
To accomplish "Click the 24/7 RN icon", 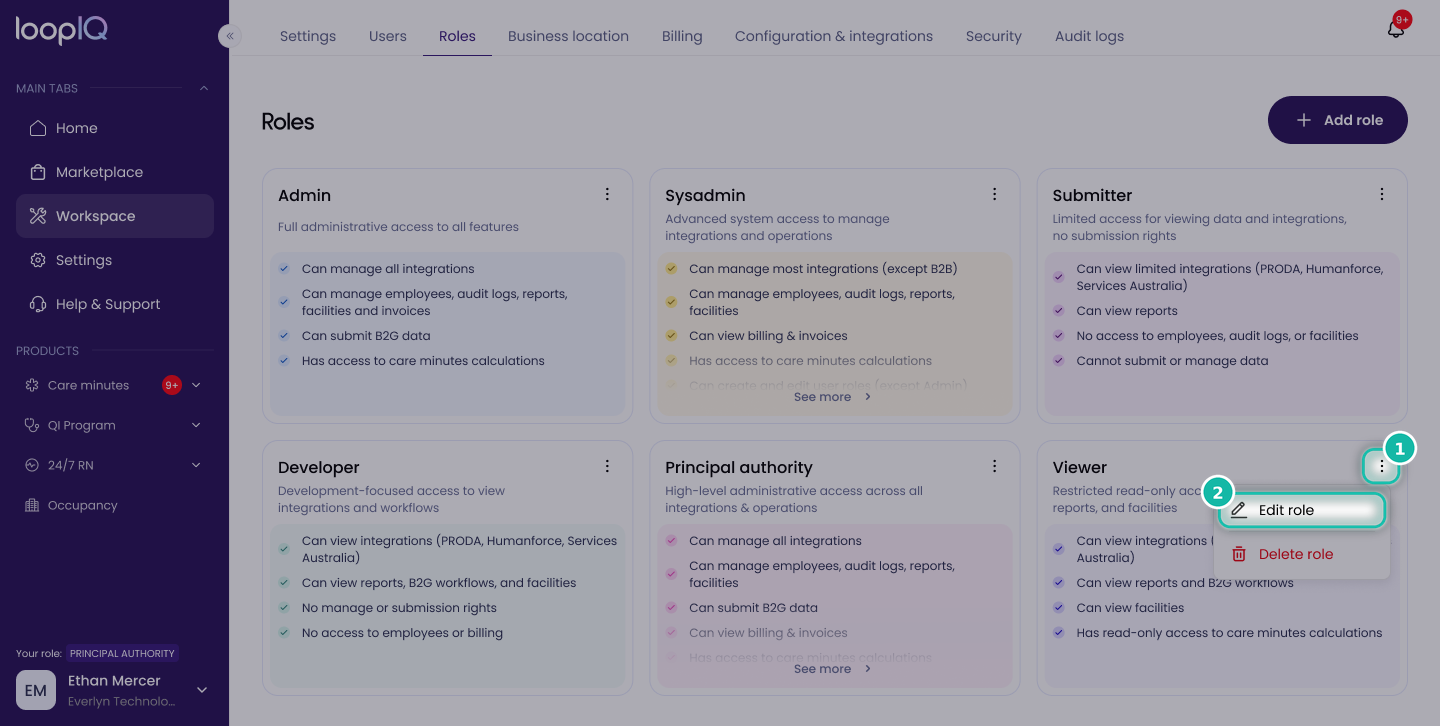I will click(x=32, y=465).
